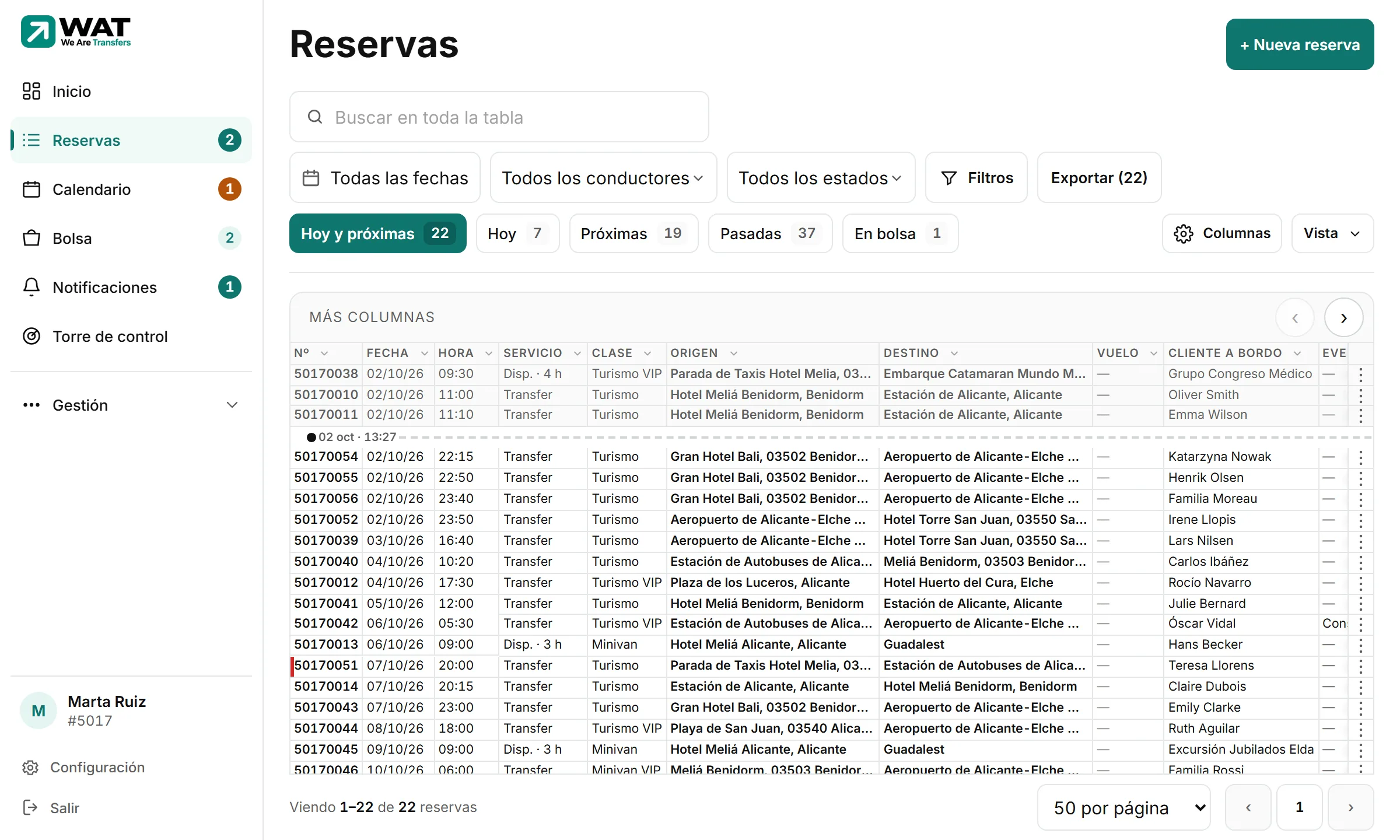Viewport: 1400px width, 840px height.
Task: Open row actions for Irene Llopis row
Action: [1361, 520]
